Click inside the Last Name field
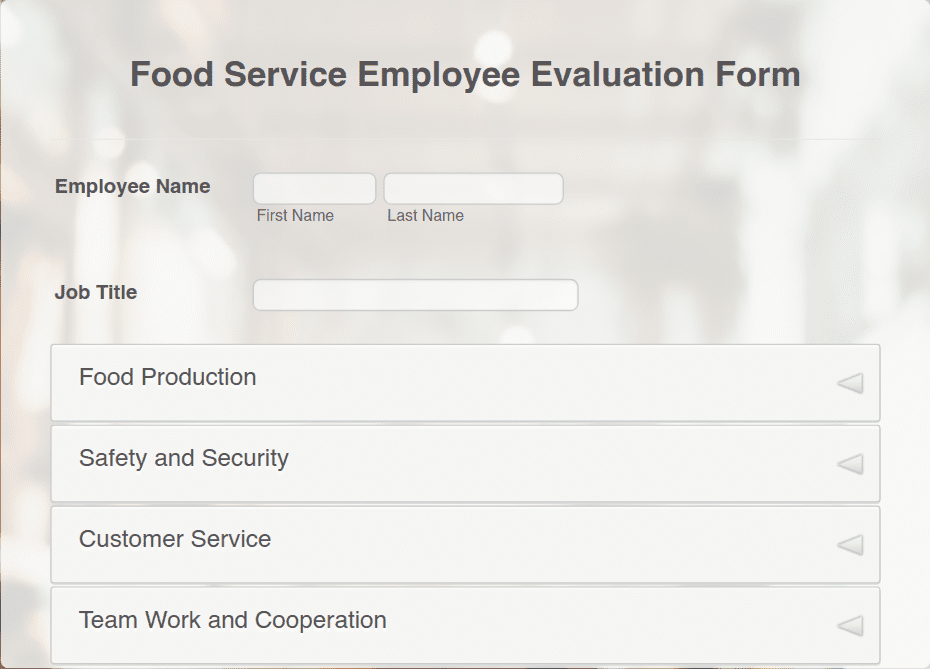The height and width of the screenshot is (669, 930). [x=473, y=188]
